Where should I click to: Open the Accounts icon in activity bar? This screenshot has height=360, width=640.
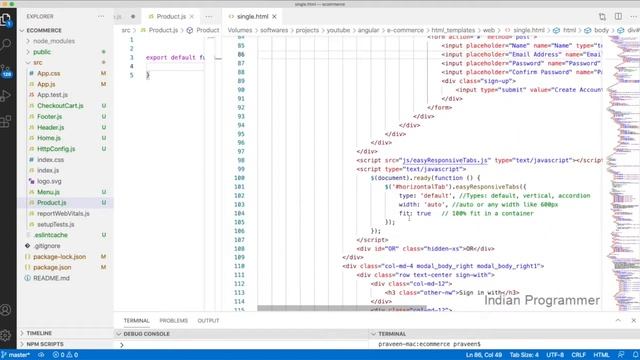click(x=6, y=310)
